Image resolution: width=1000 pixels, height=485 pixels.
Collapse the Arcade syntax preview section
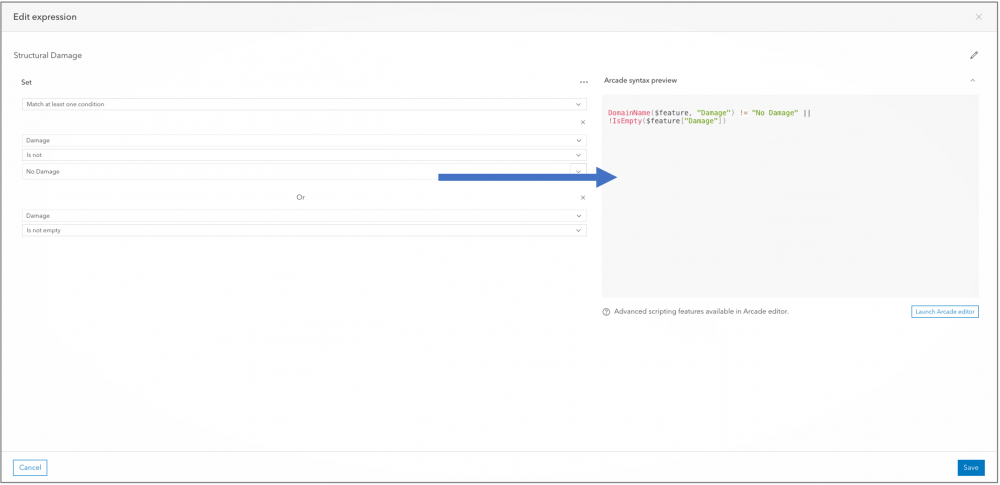[973, 80]
